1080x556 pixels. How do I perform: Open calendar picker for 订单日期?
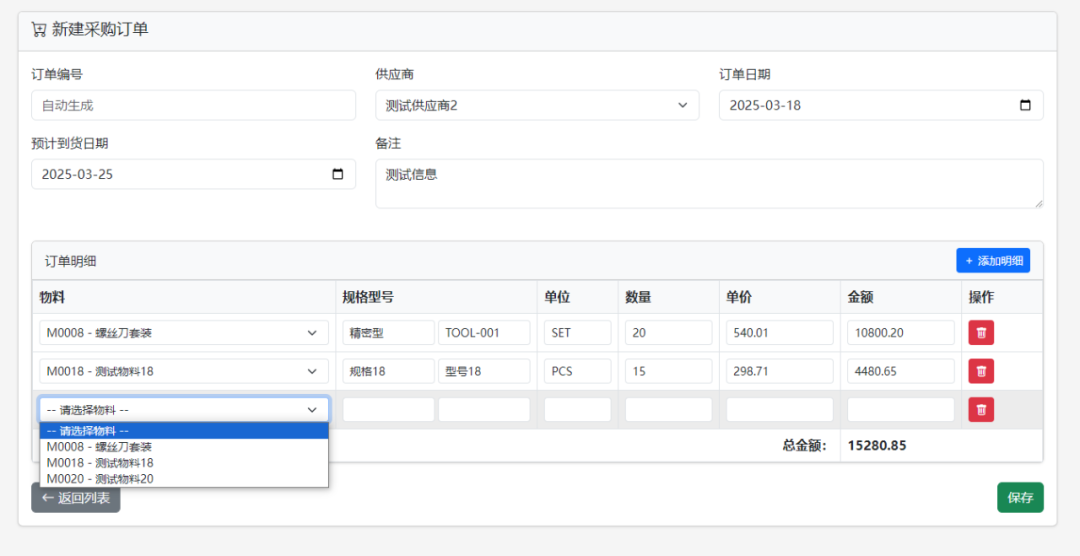1025,105
